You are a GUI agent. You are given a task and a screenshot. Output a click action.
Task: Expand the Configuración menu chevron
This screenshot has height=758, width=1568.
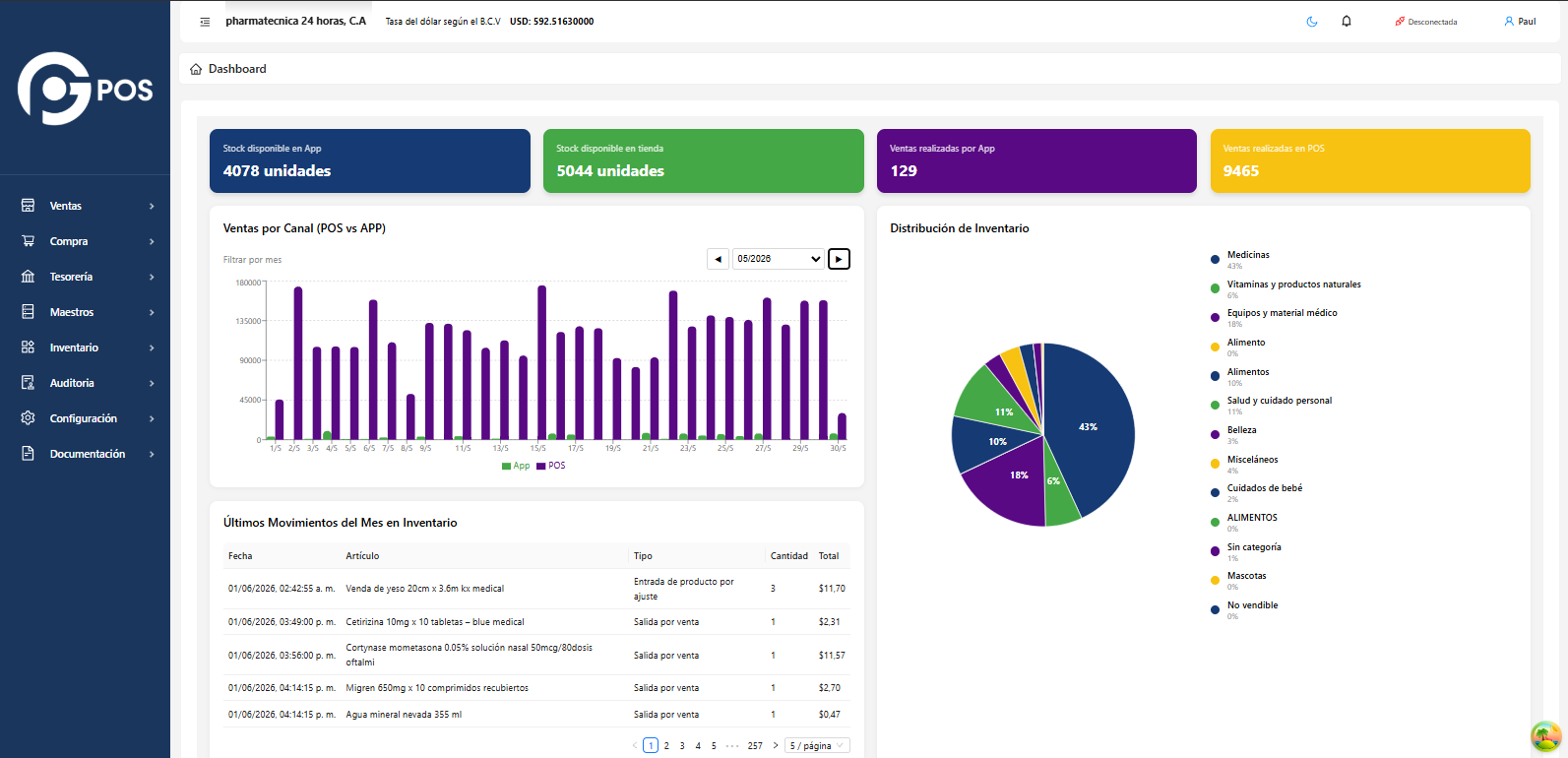(x=152, y=418)
